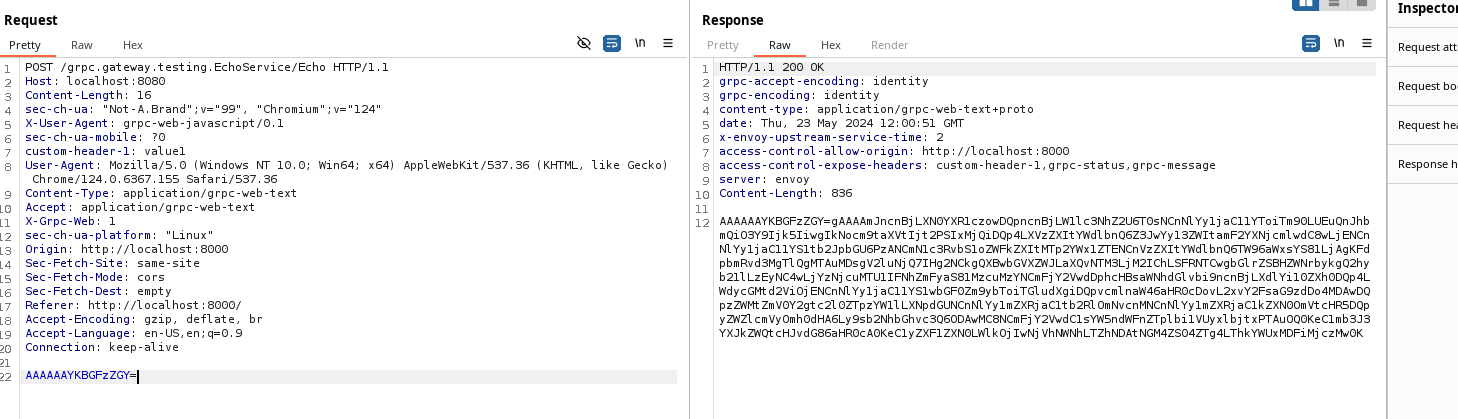This screenshot has height=419, width=1458.
Task: Click the Content-Type grpc-web-text request header
Action: pos(161,194)
